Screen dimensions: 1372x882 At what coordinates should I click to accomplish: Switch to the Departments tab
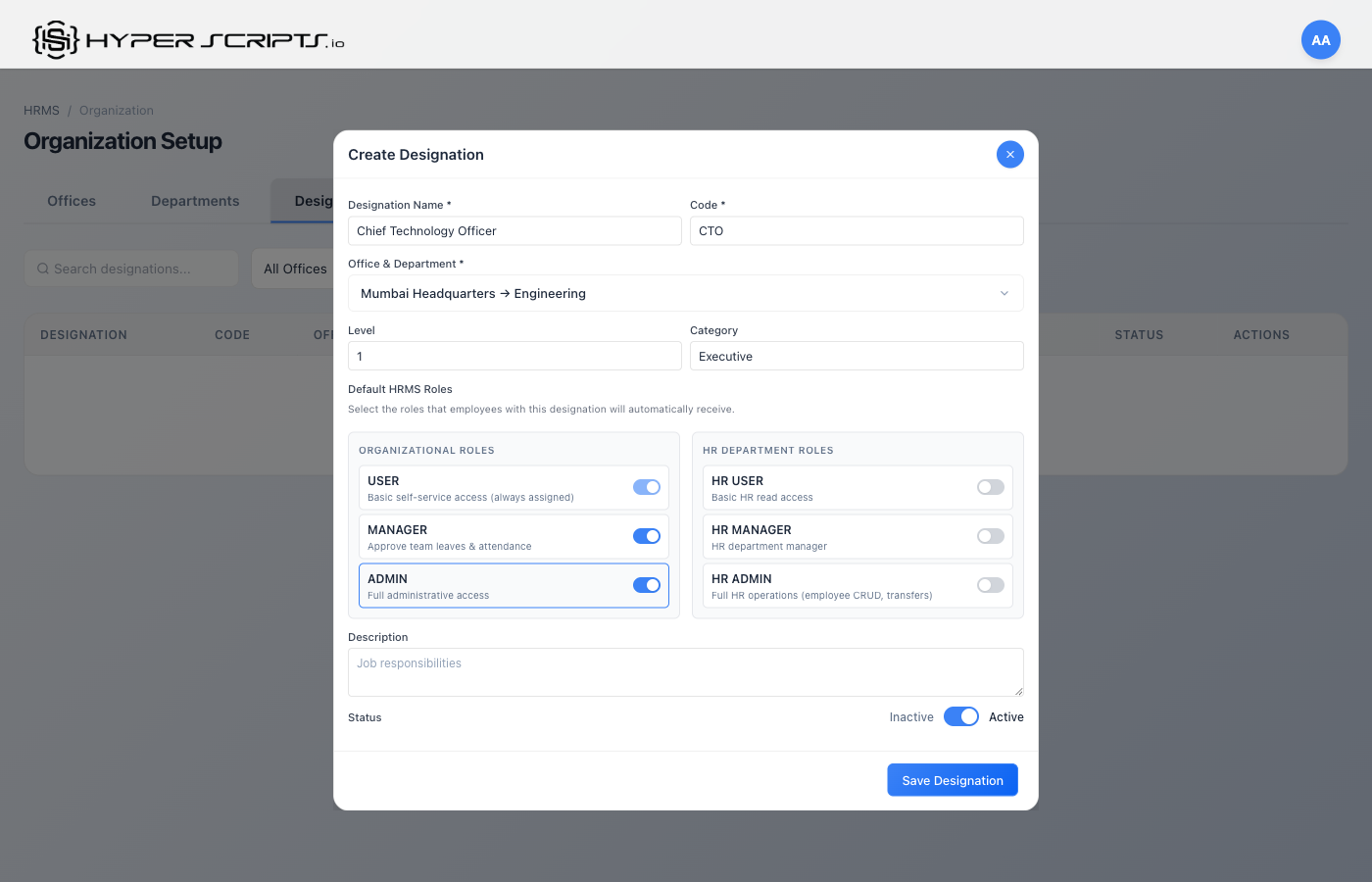pos(194,200)
